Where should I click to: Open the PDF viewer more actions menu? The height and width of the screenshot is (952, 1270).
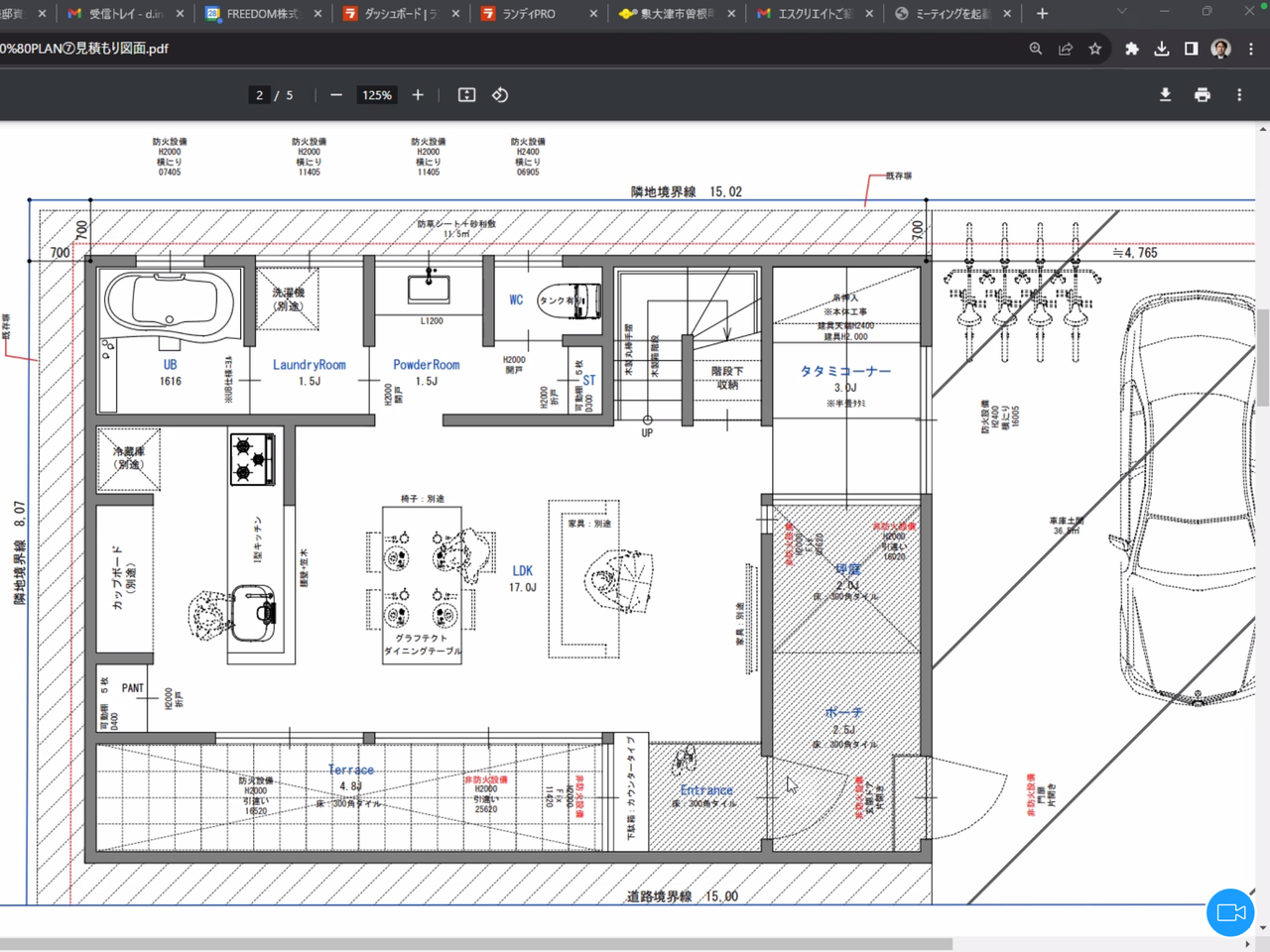click(1239, 95)
